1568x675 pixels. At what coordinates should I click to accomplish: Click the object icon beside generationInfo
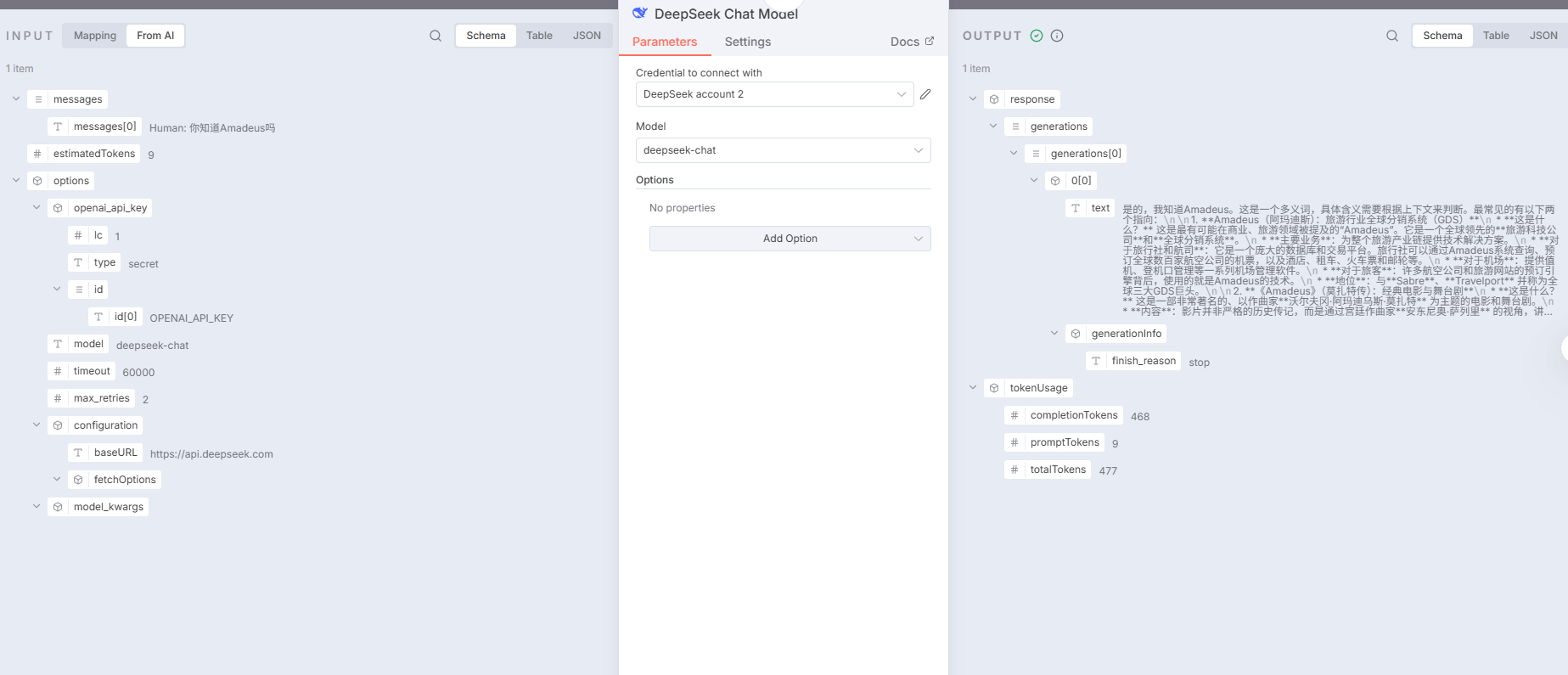click(1076, 334)
